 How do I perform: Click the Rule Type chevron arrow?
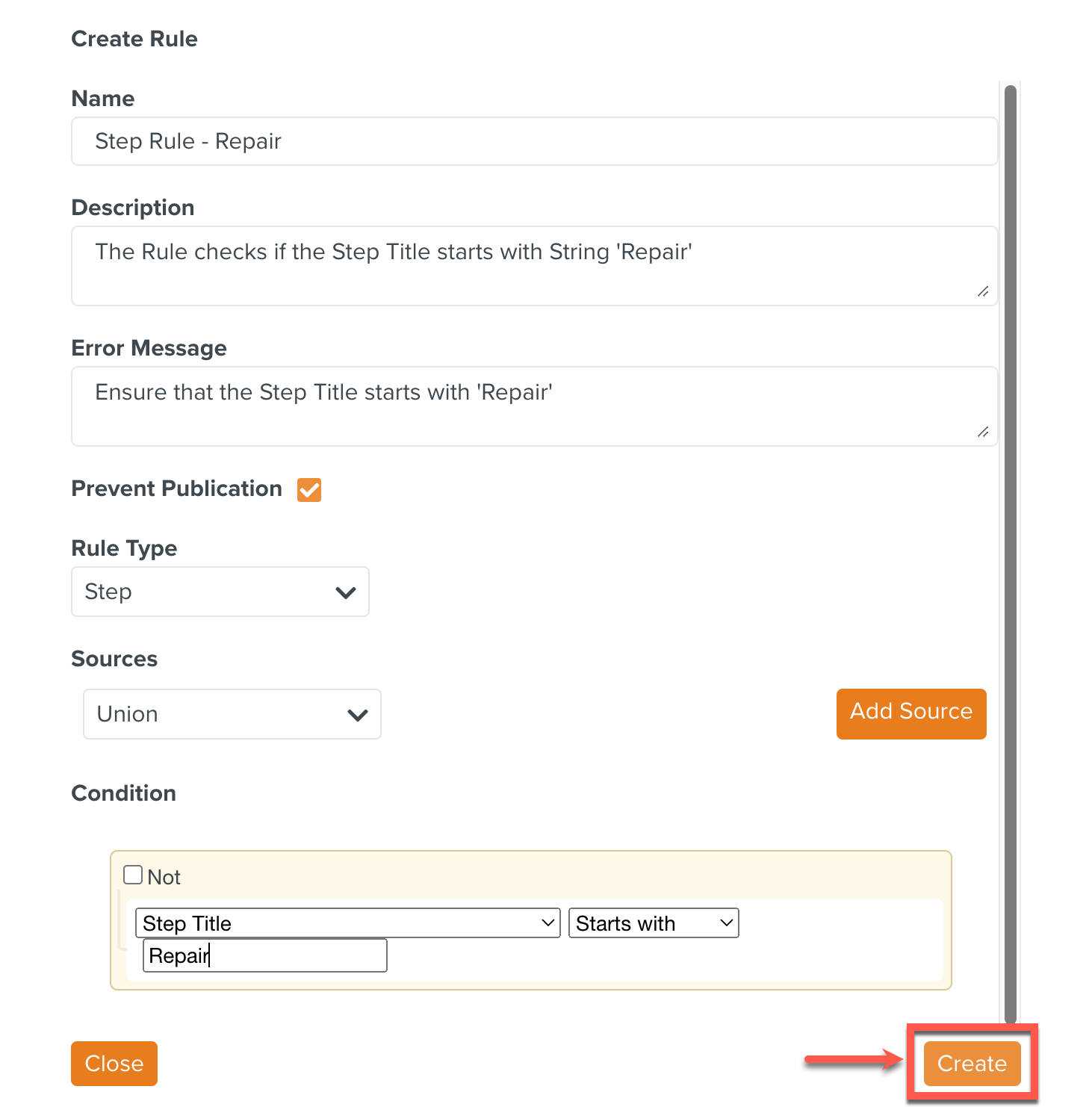click(345, 592)
